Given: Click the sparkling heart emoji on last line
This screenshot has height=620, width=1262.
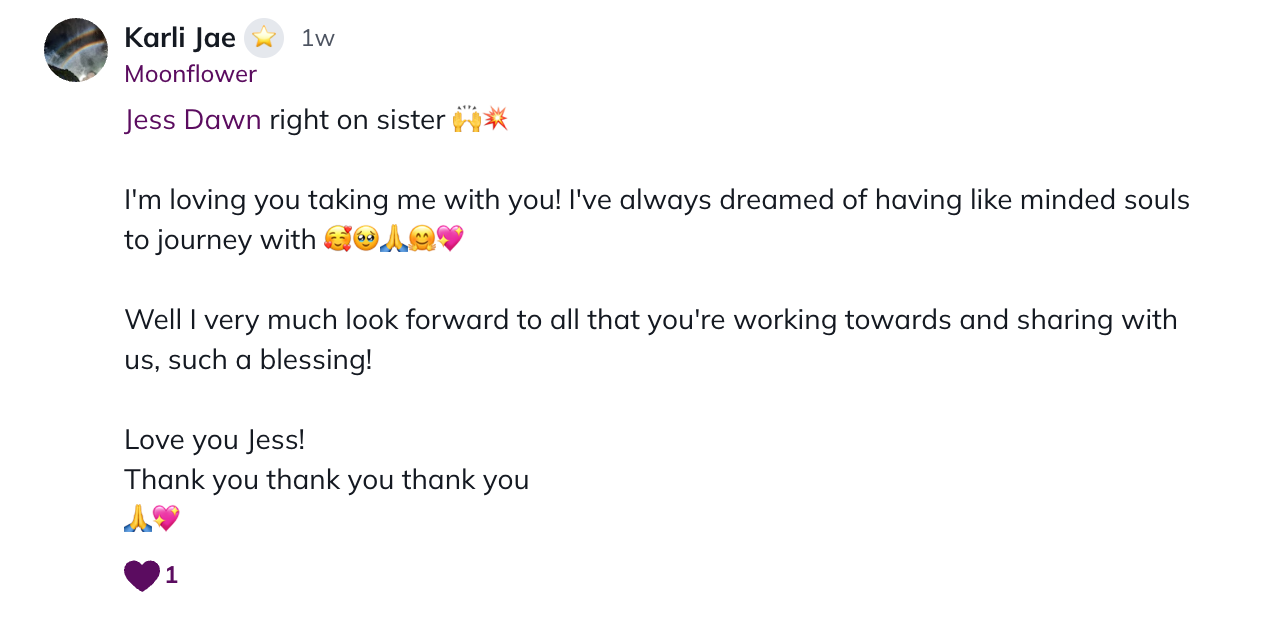Looking at the screenshot, I should click(x=165, y=518).
